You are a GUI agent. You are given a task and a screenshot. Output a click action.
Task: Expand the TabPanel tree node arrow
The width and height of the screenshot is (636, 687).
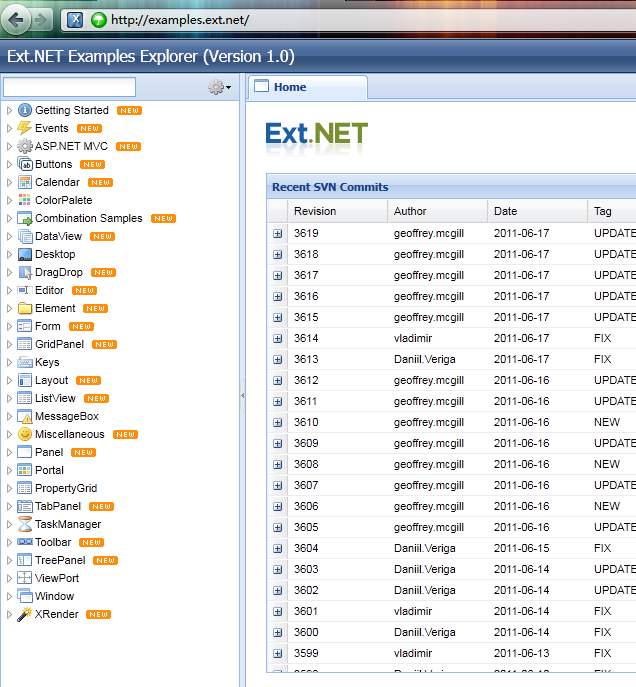point(9,506)
